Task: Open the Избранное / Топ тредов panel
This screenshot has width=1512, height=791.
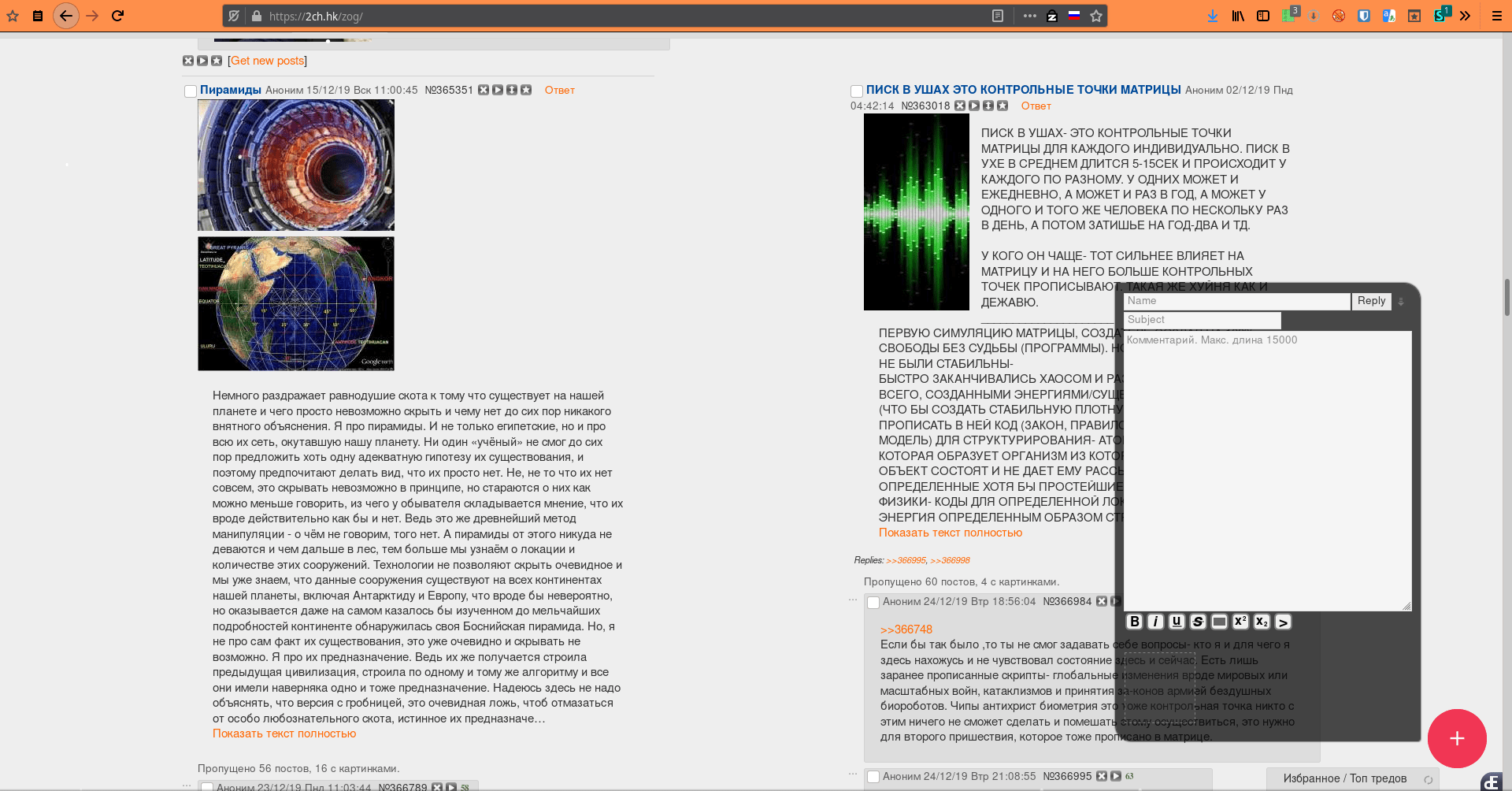Action: point(1345,778)
